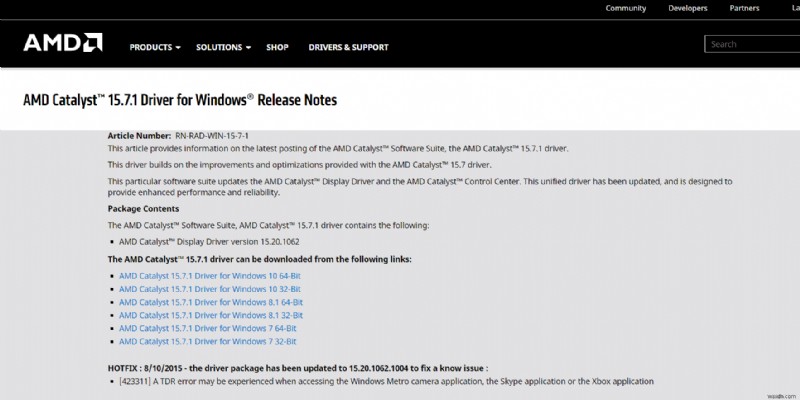This screenshot has width=800, height=400.
Task: Expand the PRODUCTS dropdown menu
Action: pos(155,47)
